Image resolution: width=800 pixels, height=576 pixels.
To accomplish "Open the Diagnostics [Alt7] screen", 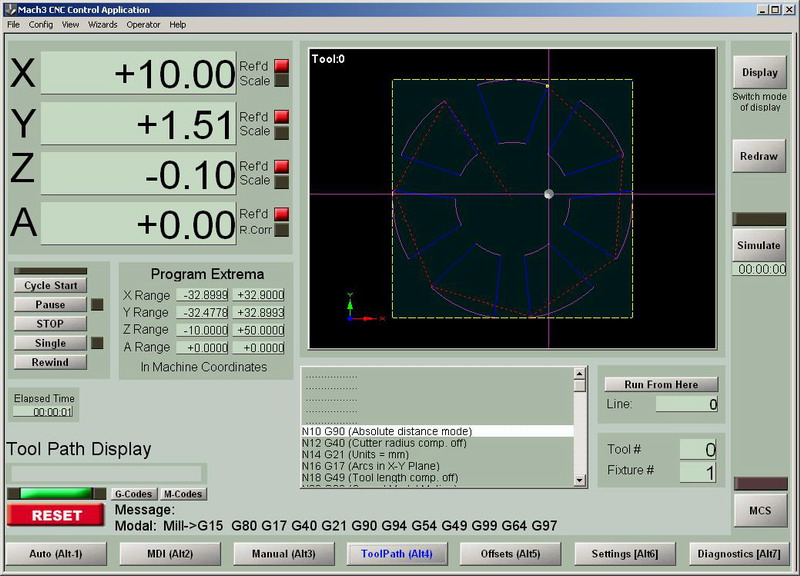I will click(739, 554).
